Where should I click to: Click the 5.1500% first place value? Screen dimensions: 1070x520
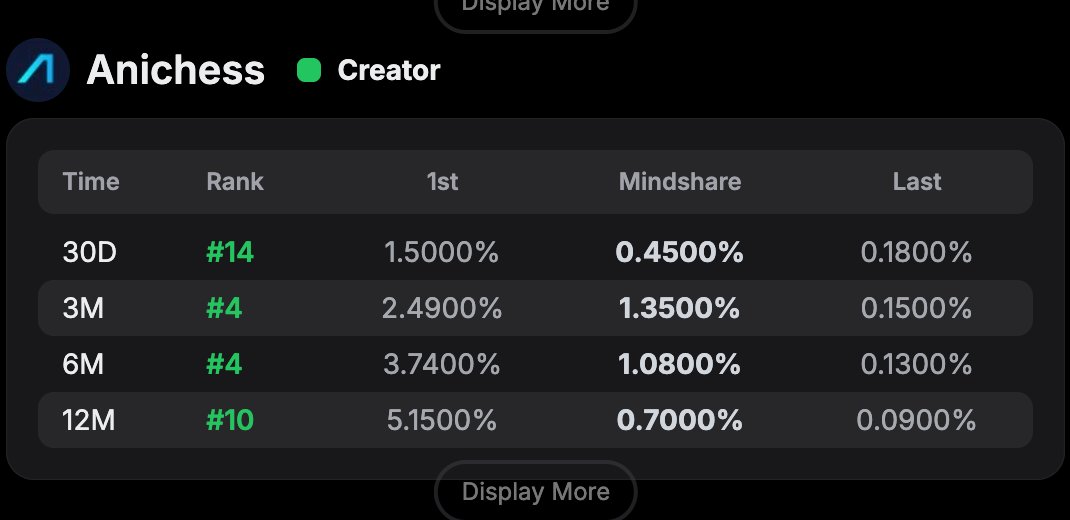click(x=442, y=420)
